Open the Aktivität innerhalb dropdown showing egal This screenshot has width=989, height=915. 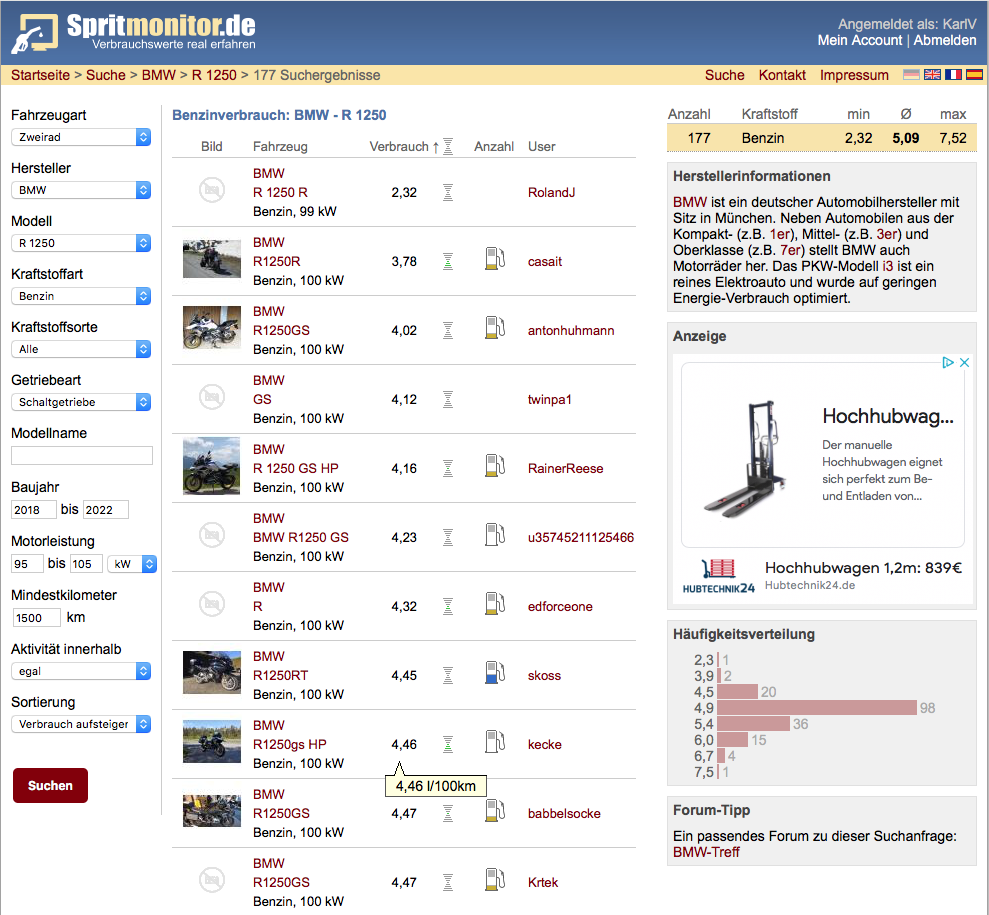tap(81, 671)
